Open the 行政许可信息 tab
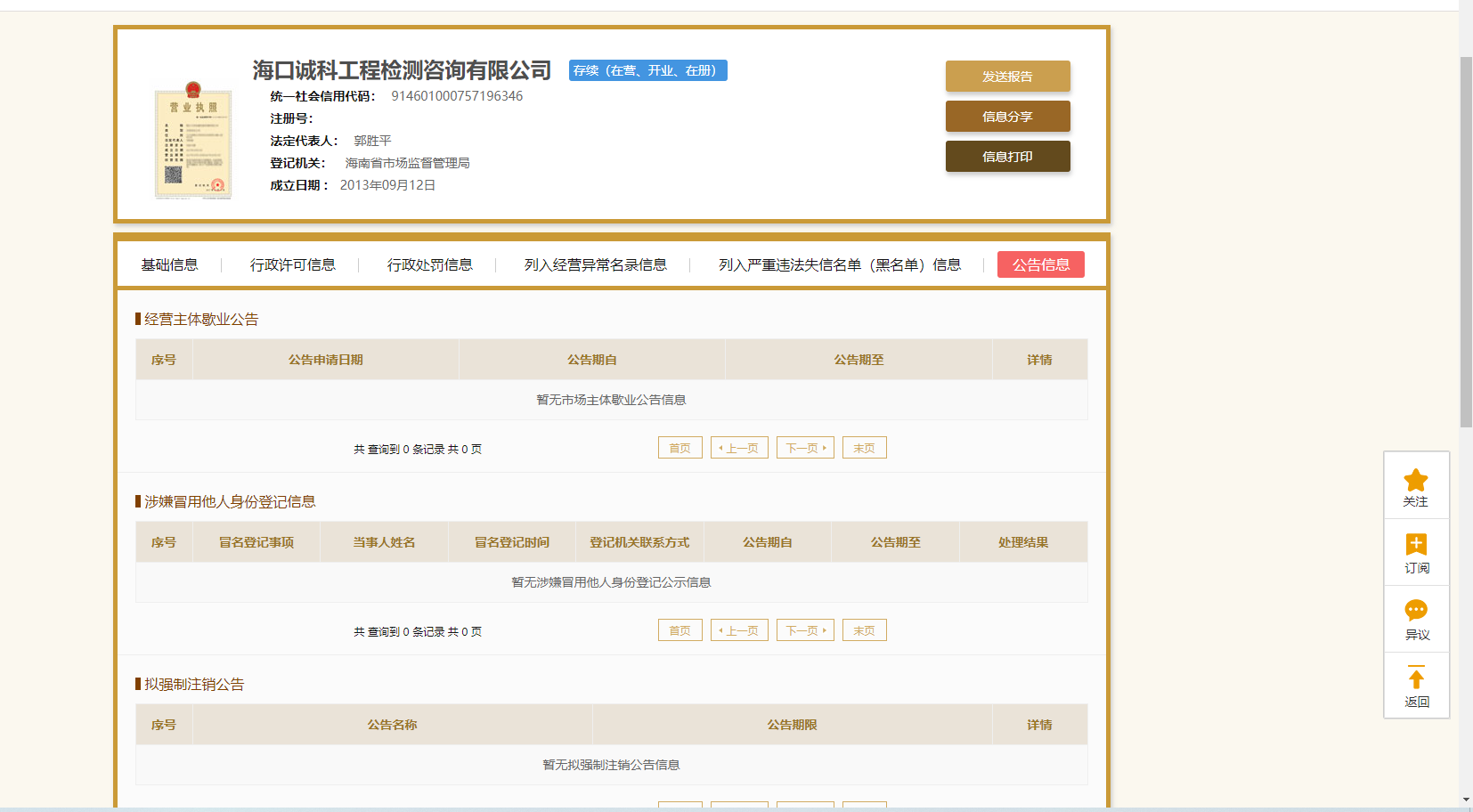The image size is (1473, 812). click(292, 264)
